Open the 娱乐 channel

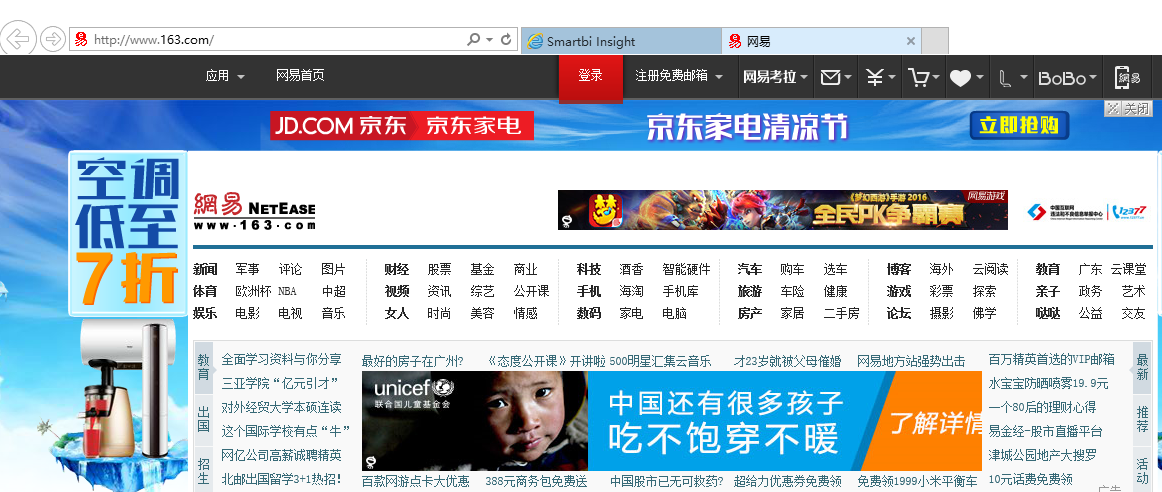(x=205, y=313)
